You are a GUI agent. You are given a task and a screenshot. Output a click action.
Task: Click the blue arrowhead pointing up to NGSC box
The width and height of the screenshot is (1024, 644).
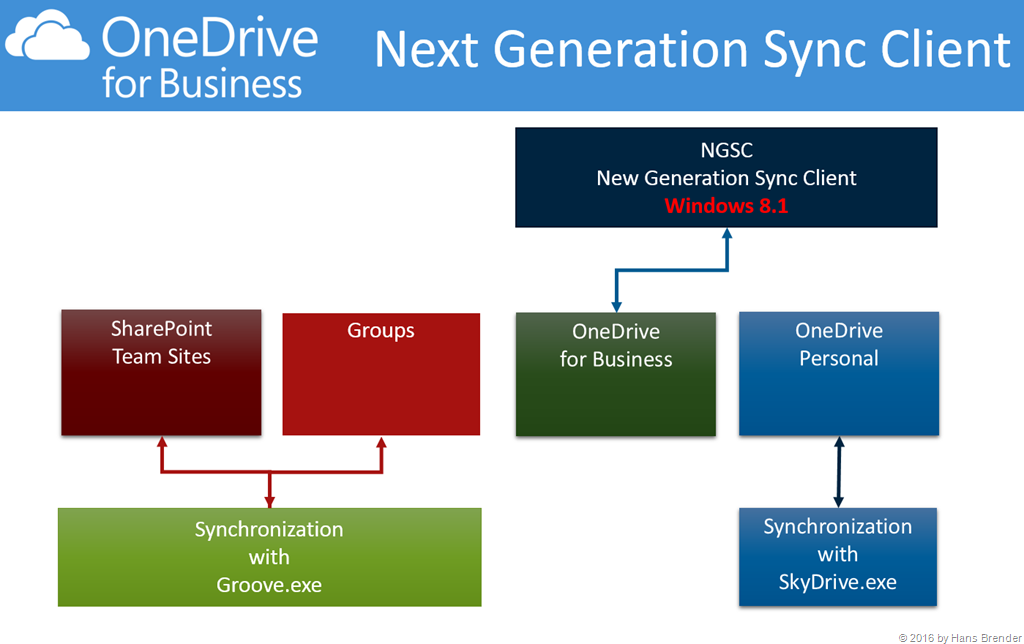tap(727, 235)
